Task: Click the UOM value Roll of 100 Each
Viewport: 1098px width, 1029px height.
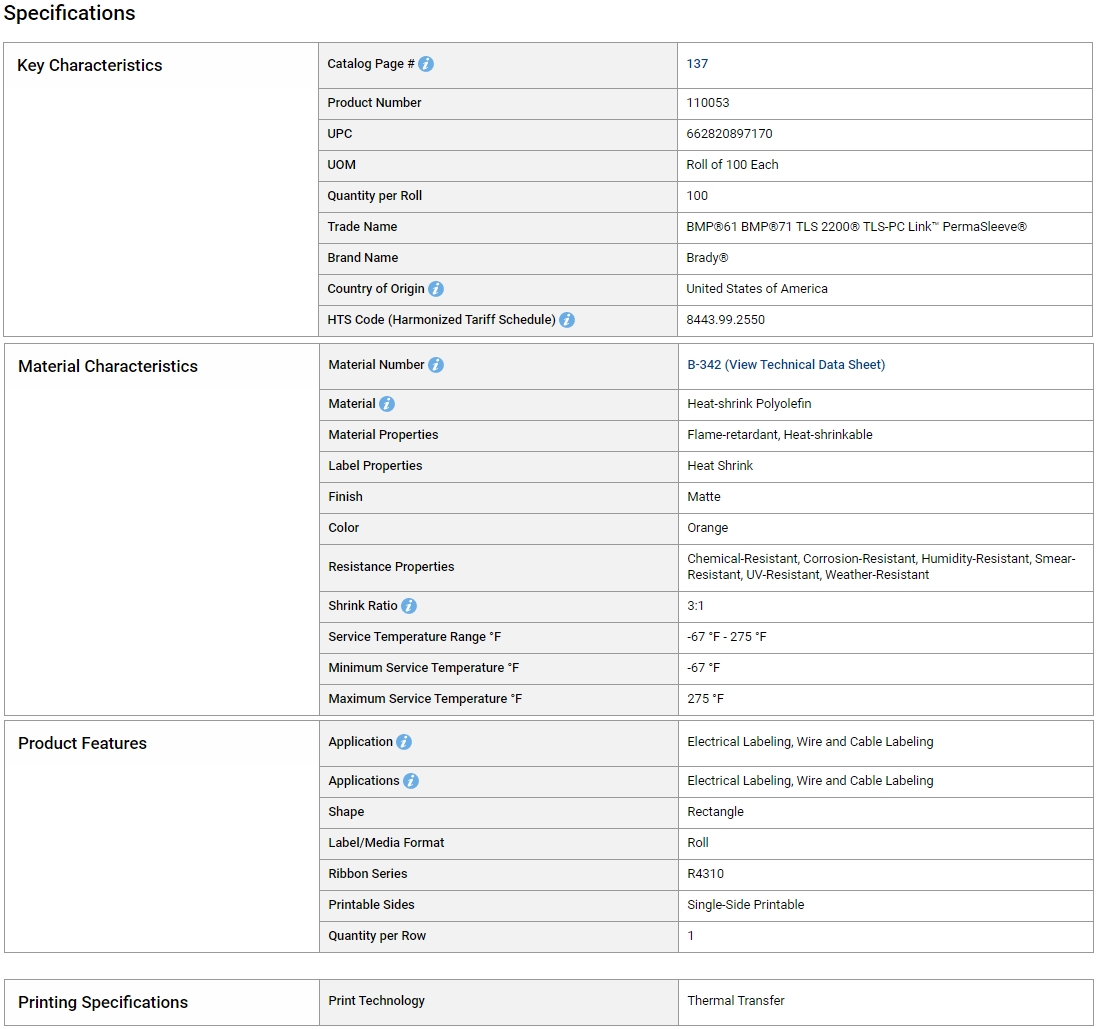Action: pos(732,165)
